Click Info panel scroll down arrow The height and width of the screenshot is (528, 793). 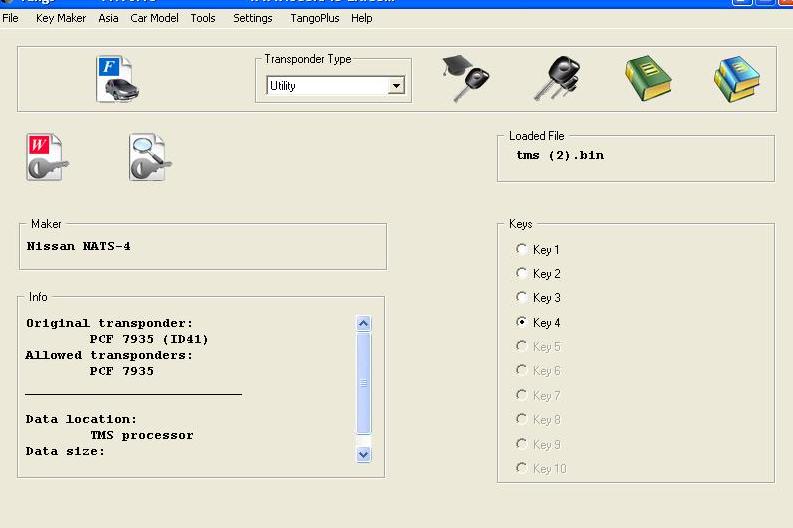pyautogui.click(x=364, y=455)
